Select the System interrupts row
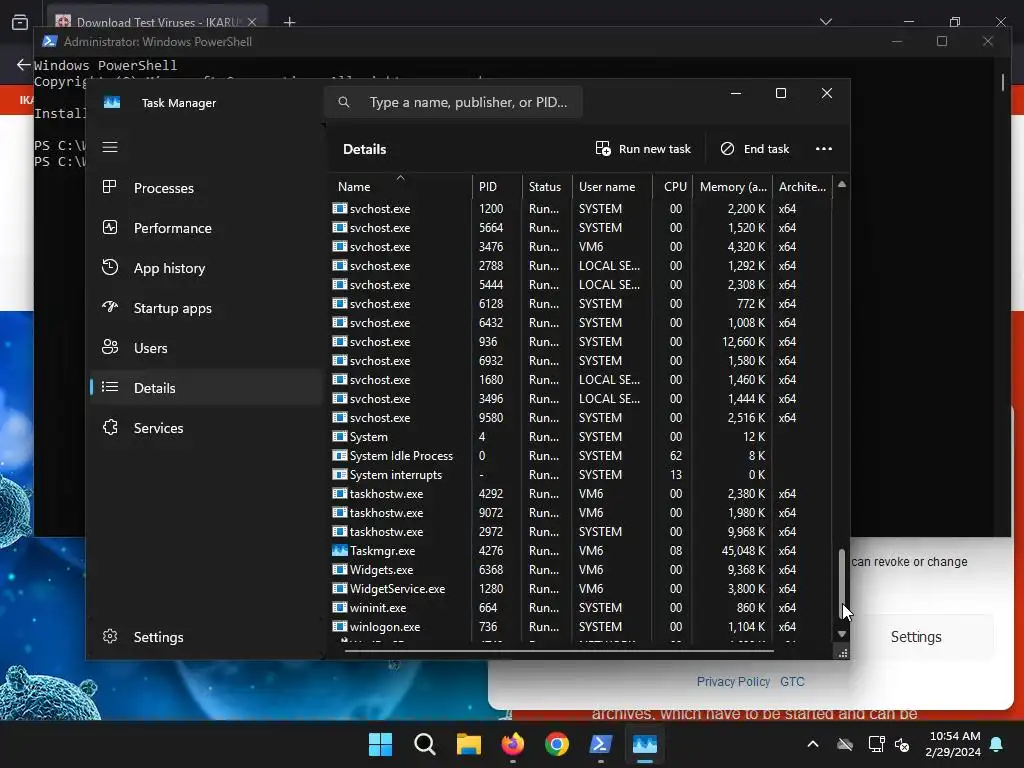 580,475
